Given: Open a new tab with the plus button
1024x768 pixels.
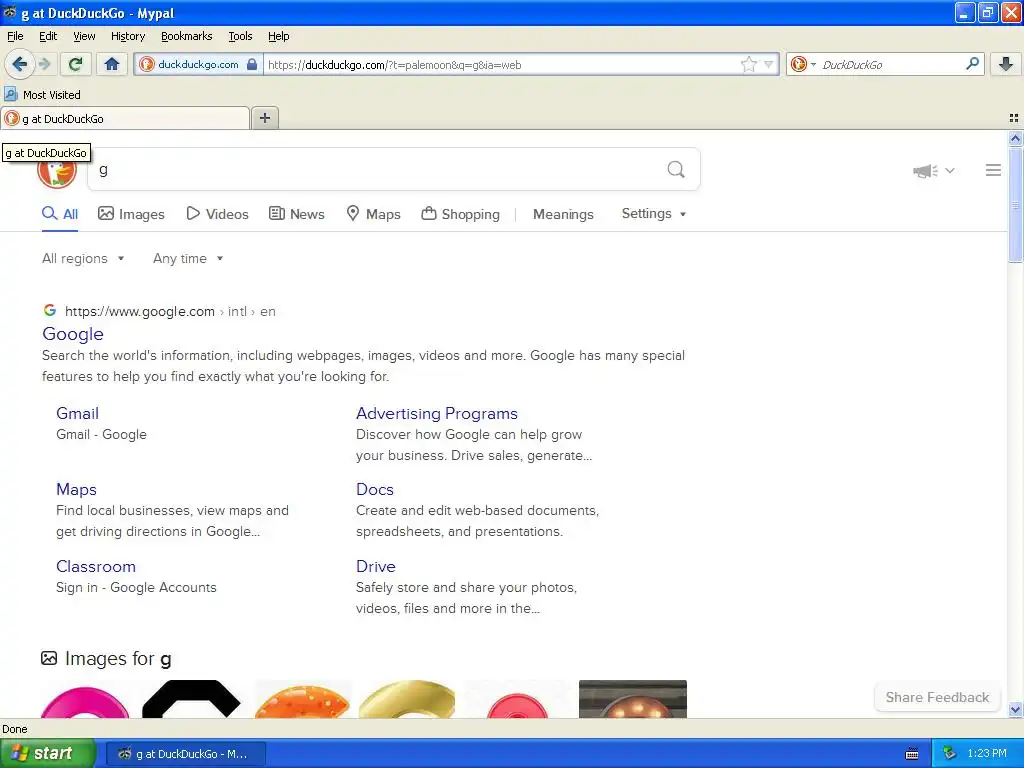Looking at the screenshot, I should [x=264, y=118].
